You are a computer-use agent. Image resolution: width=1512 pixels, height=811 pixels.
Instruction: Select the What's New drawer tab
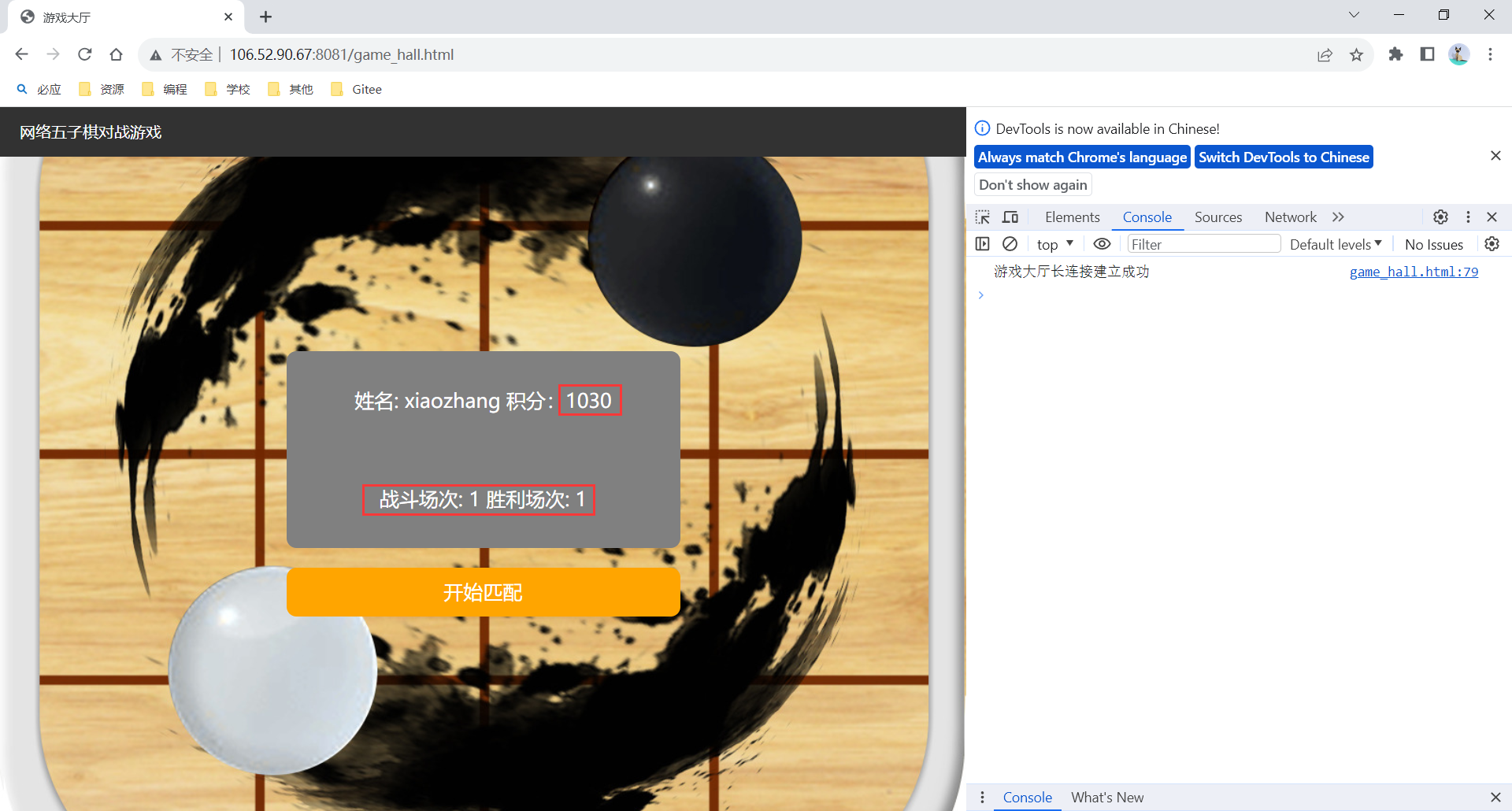[1107, 798]
